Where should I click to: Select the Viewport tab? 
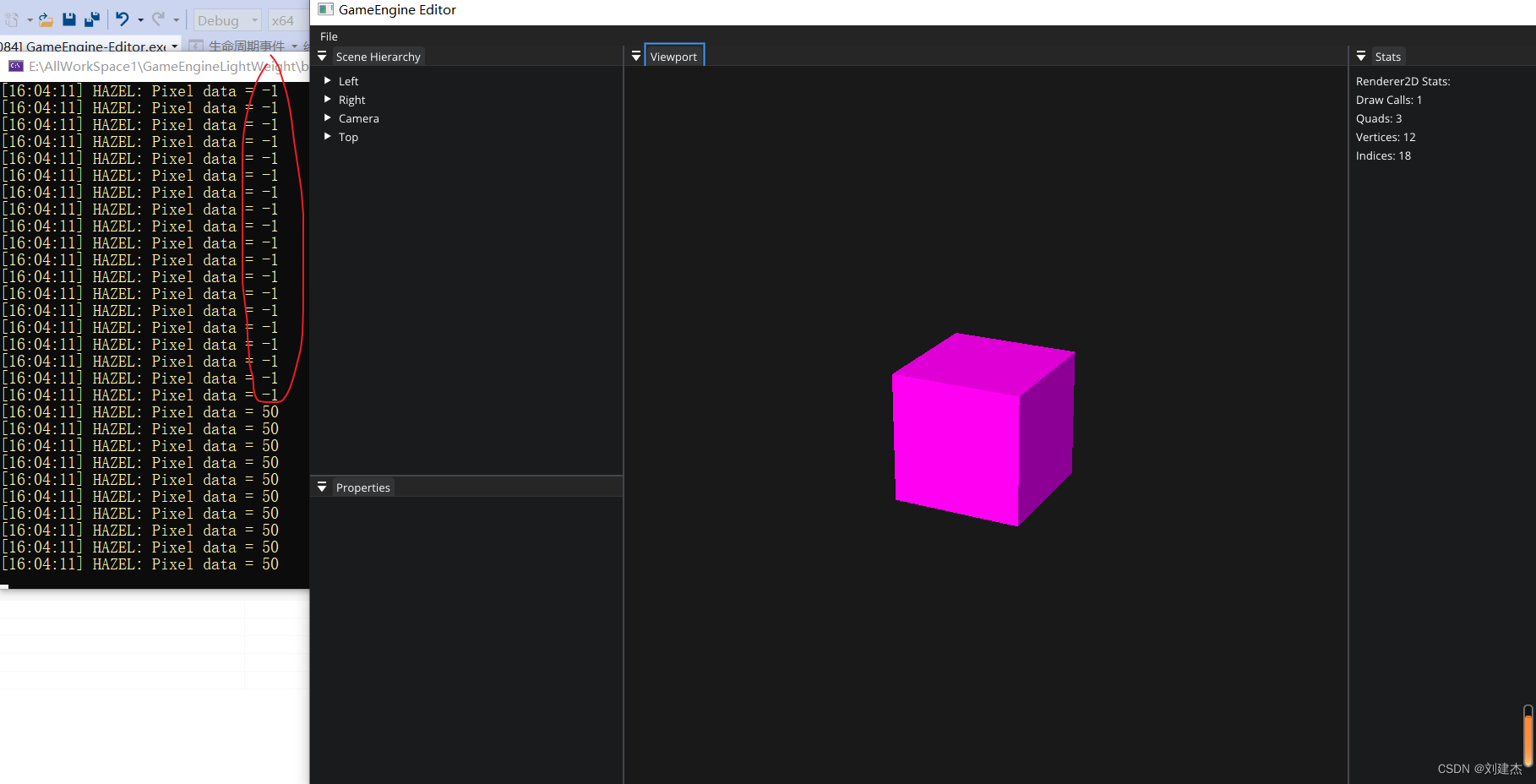click(x=674, y=56)
